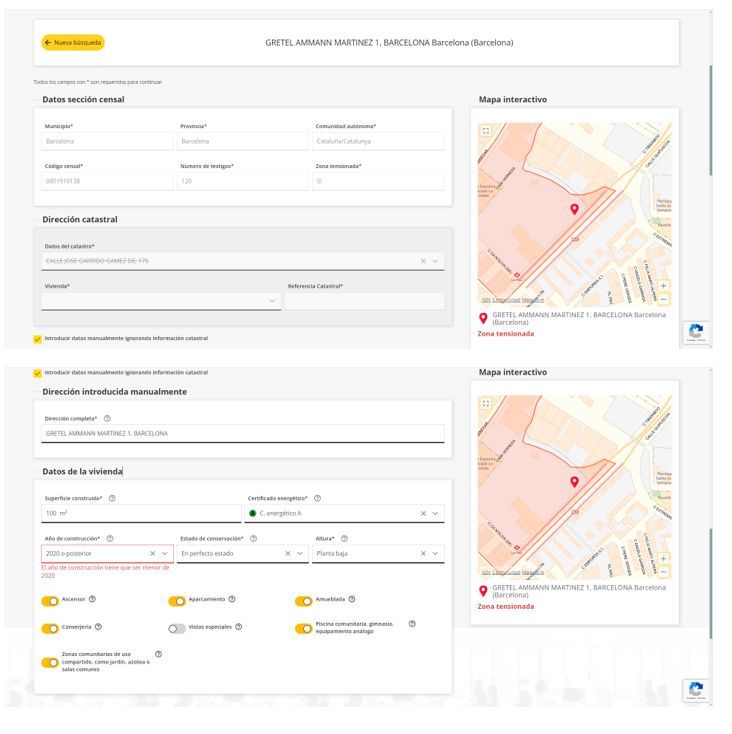Viewport: 732px width, 734px height.
Task: Turn off the Amueblada switch
Action: 303,601
